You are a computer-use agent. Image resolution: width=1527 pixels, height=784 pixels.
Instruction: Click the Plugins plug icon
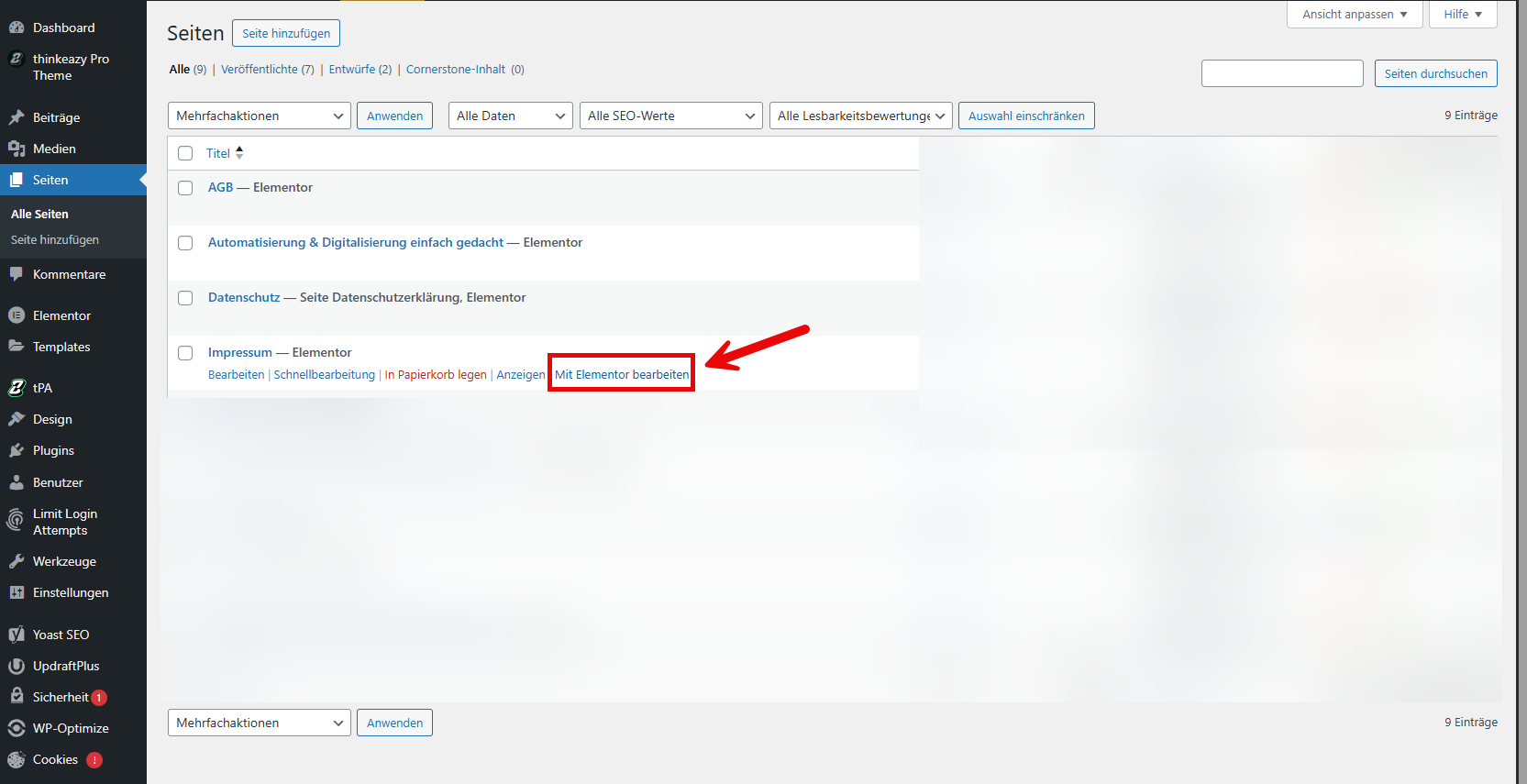click(17, 450)
